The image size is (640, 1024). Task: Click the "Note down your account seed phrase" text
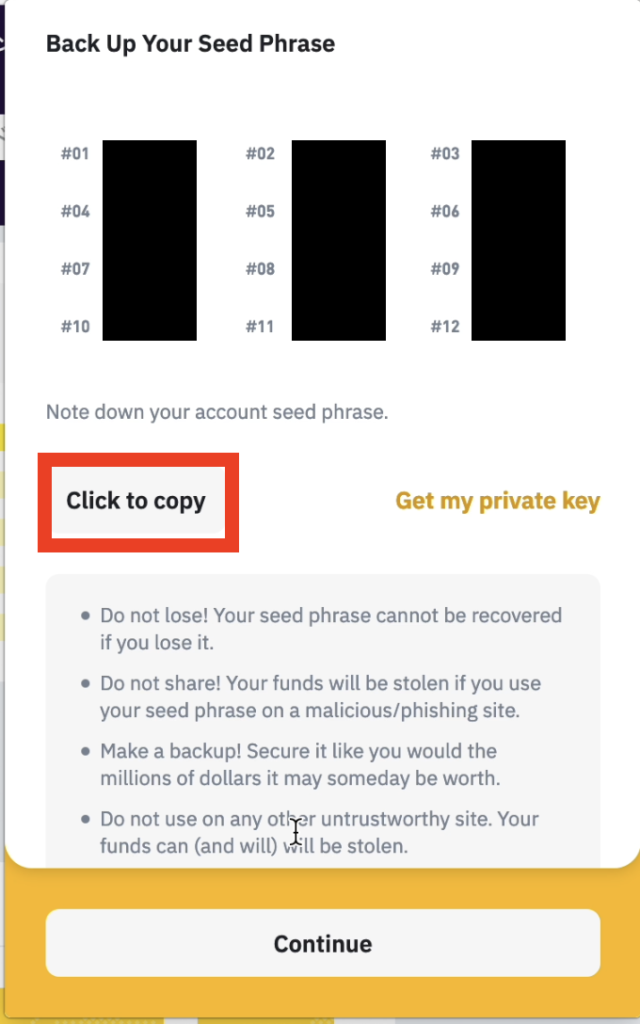(217, 413)
